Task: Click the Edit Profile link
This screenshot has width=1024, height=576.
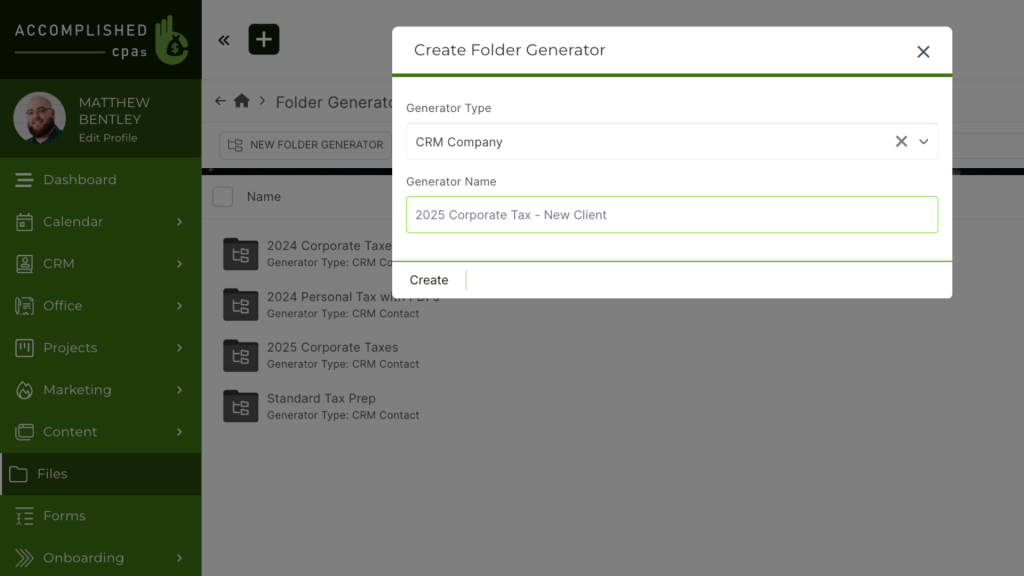Action: pyautogui.click(x=108, y=138)
